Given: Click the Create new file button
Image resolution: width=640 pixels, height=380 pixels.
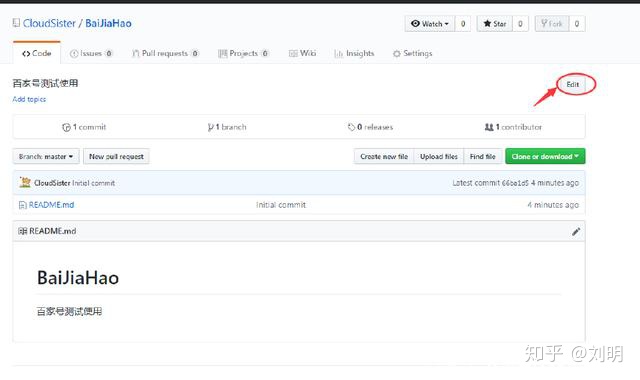Looking at the screenshot, I should tap(384, 156).
